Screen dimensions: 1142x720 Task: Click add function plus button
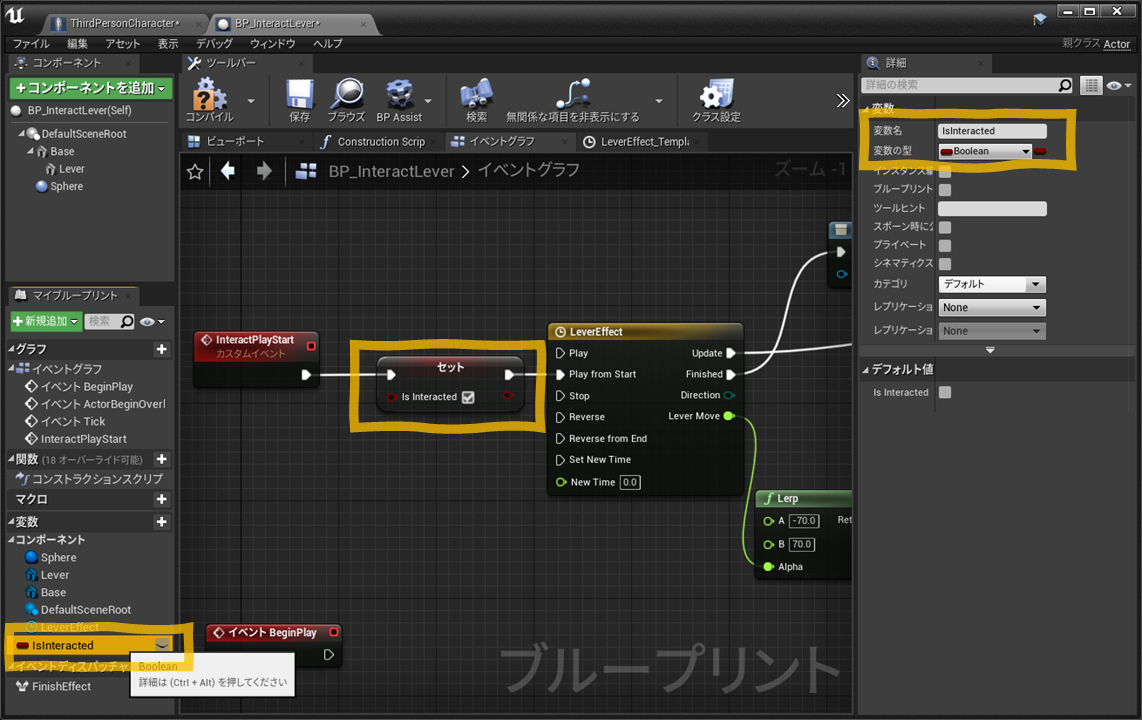click(x=162, y=459)
